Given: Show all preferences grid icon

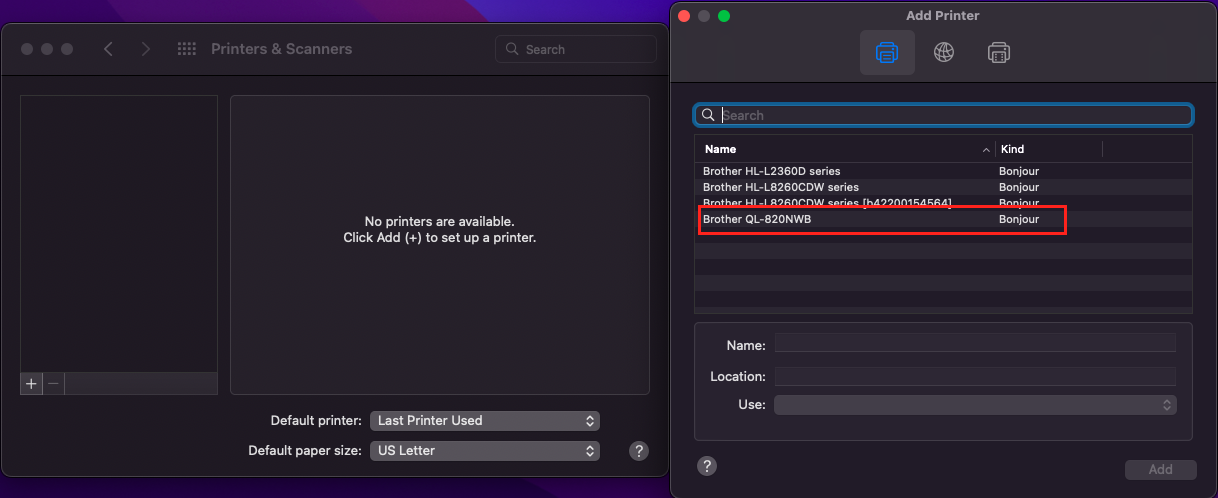Looking at the screenshot, I should pyautogui.click(x=186, y=49).
